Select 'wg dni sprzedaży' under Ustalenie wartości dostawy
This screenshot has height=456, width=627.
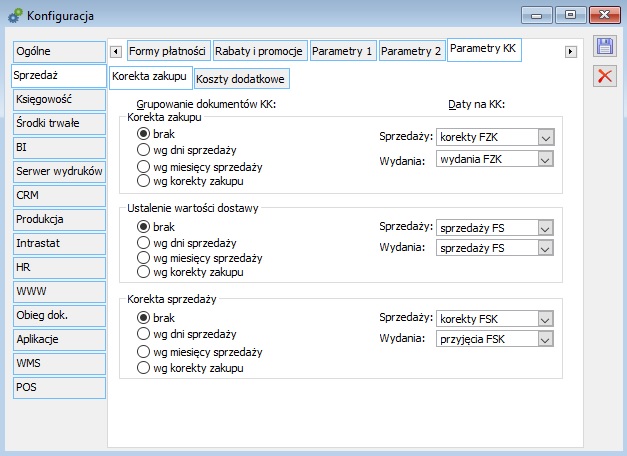[187, 243]
